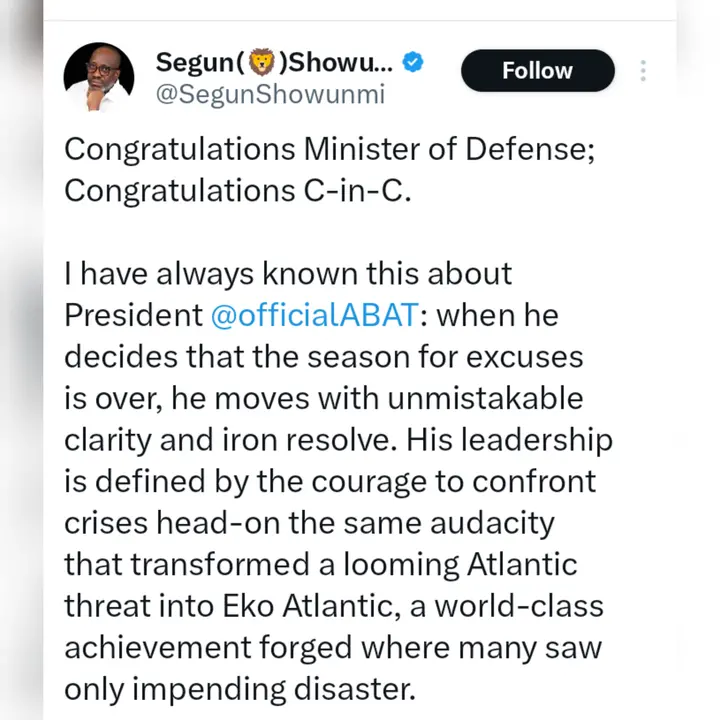Open Segun Showunmi's profile picture

(100, 78)
